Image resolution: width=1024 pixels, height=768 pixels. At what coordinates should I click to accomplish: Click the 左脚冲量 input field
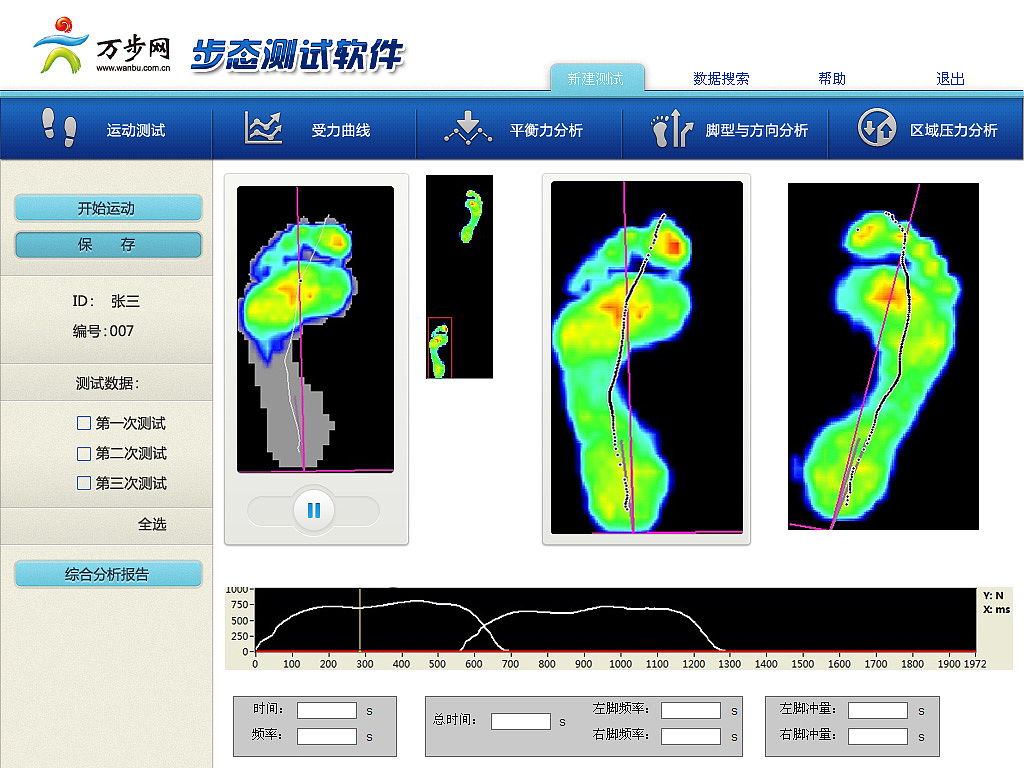[x=878, y=711]
